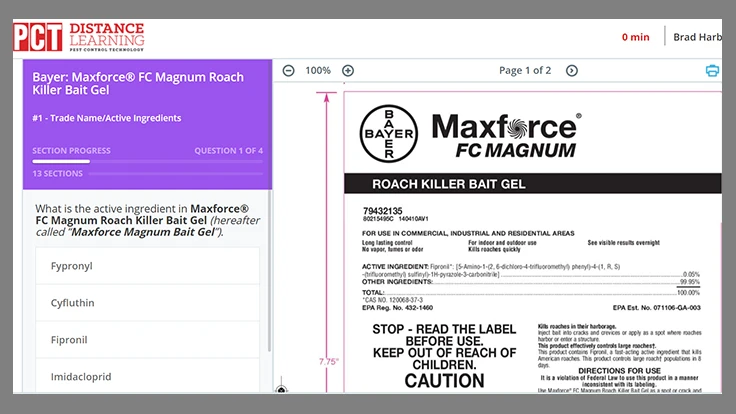Click the 0 min timer display
The height and width of the screenshot is (414, 736).
coord(635,37)
